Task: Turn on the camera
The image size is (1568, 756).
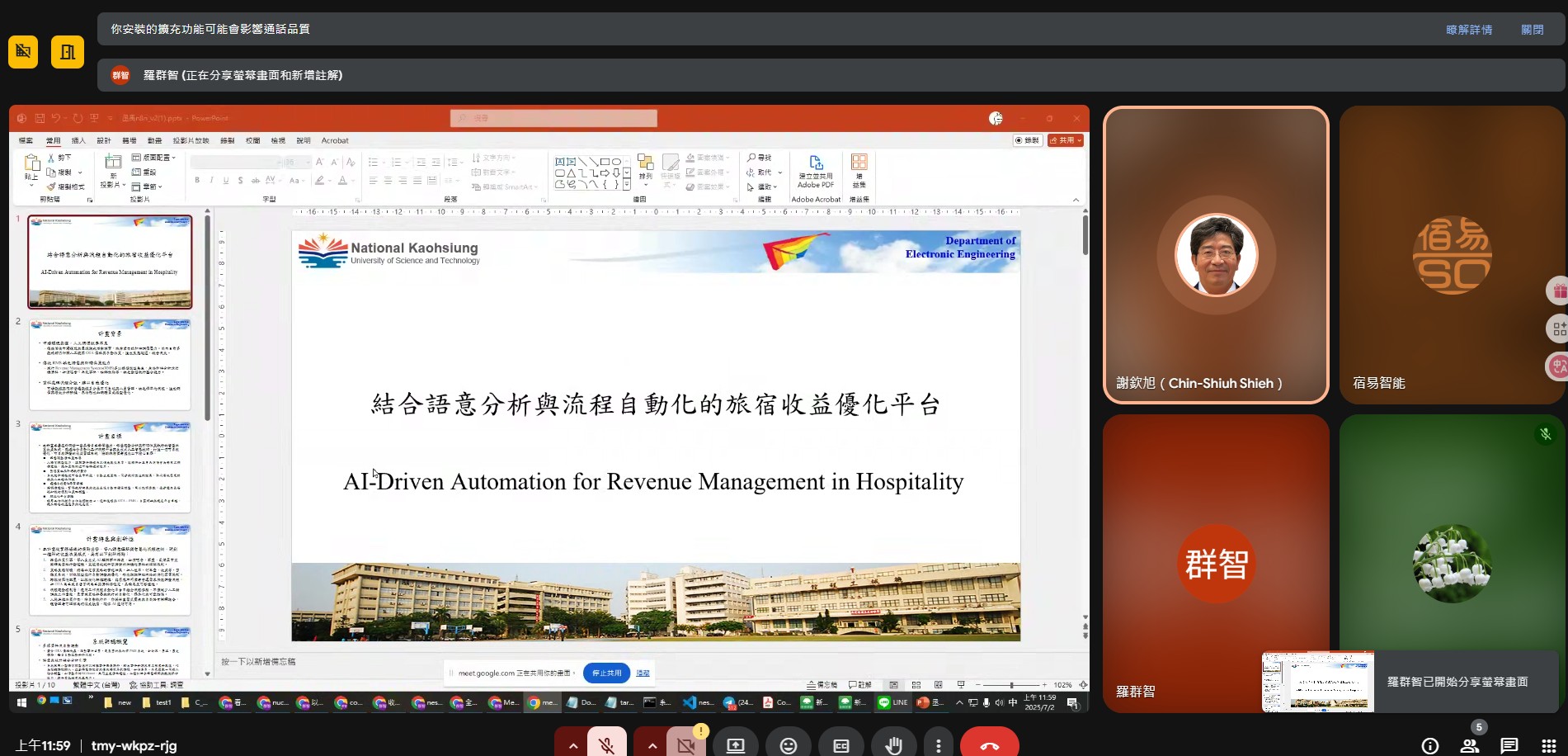Action: [685, 745]
